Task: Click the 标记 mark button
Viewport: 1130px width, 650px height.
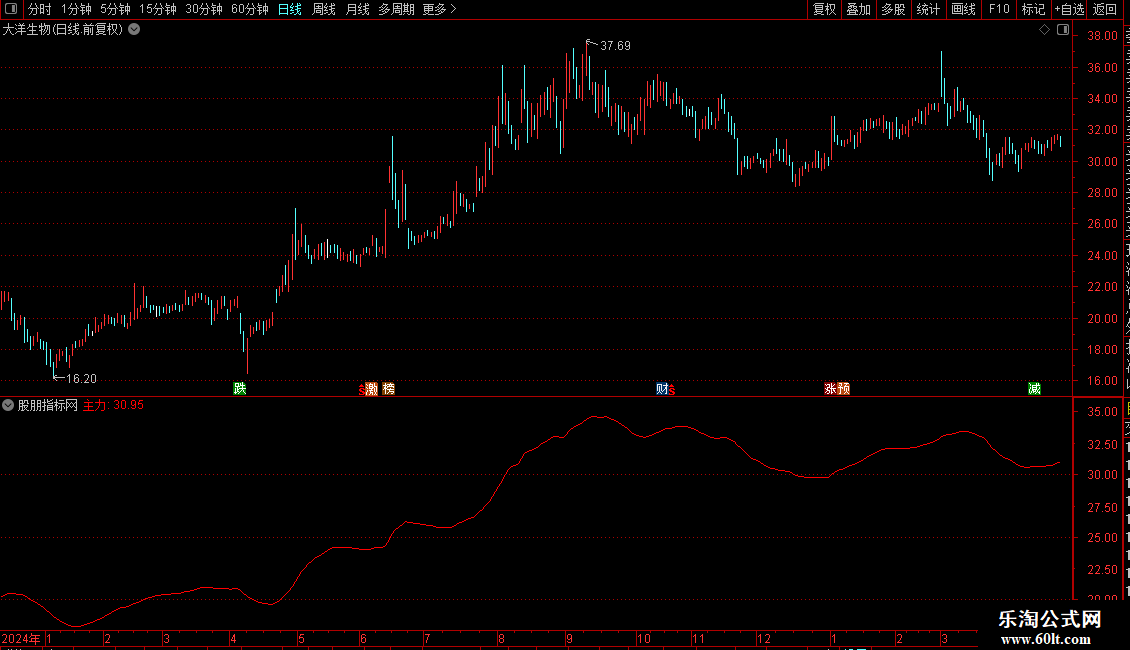Action: pos(1033,9)
